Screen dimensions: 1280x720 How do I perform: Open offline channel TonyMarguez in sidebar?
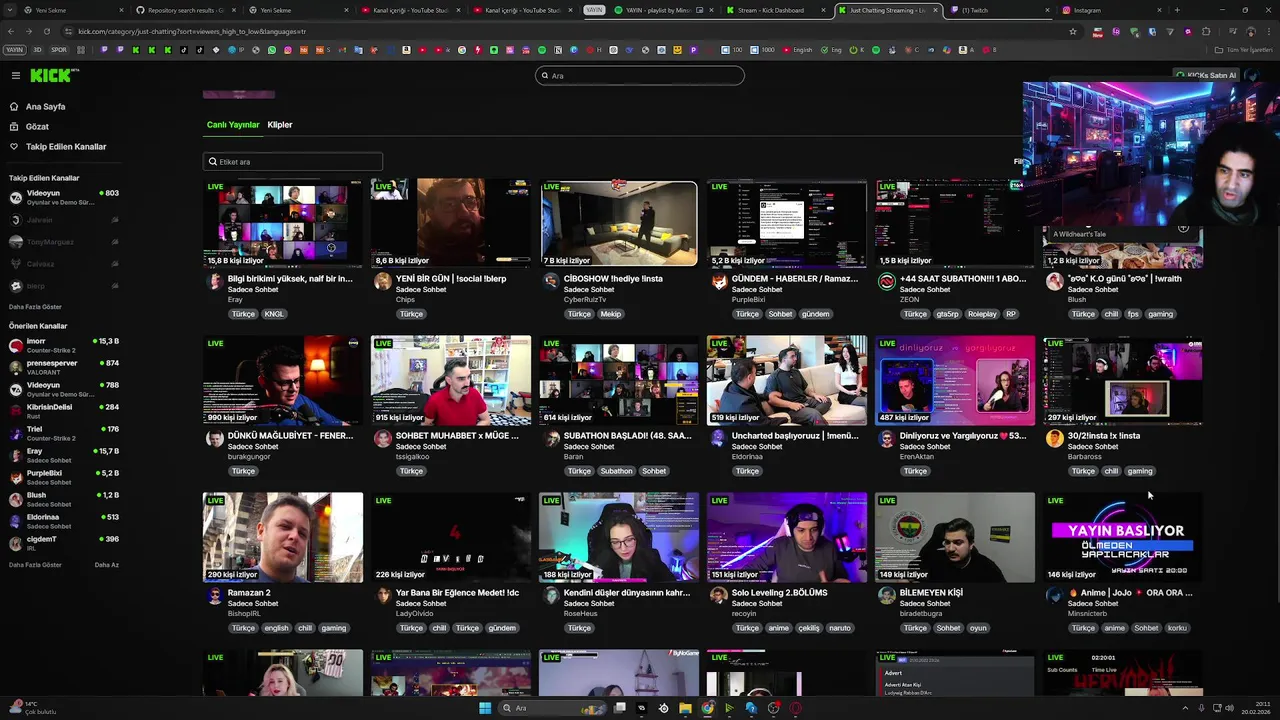pyautogui.click(x=64, y=242)
